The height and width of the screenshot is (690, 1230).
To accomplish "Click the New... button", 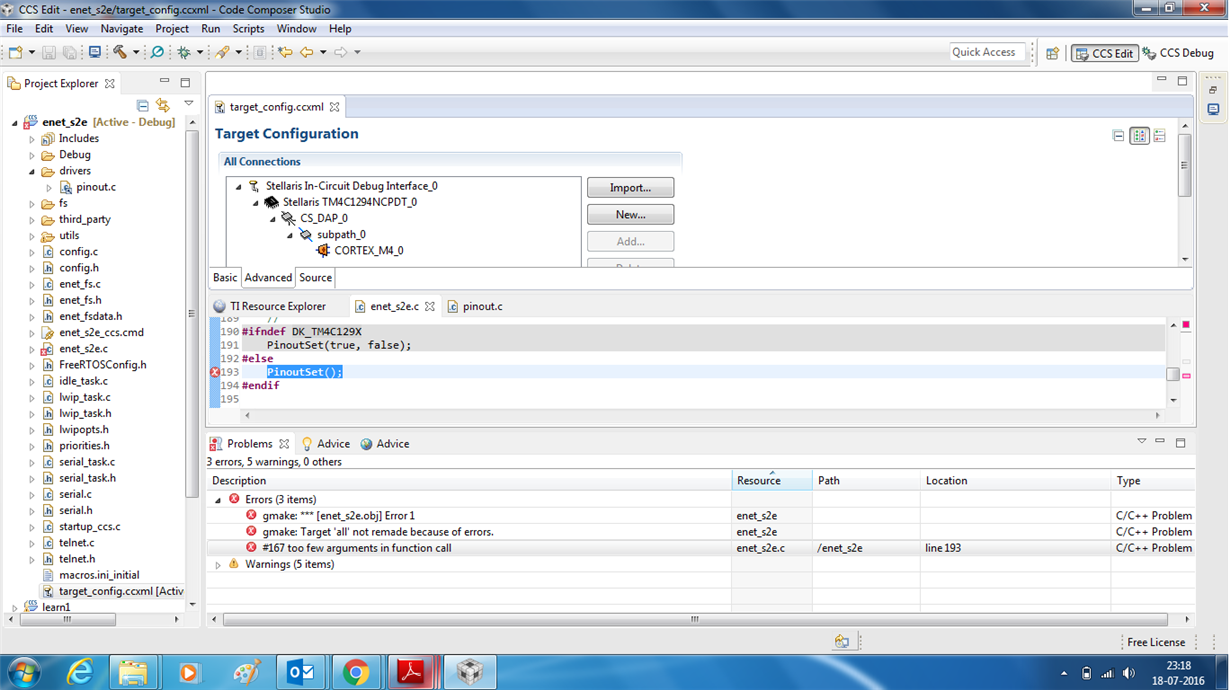I will coord(630,215).
